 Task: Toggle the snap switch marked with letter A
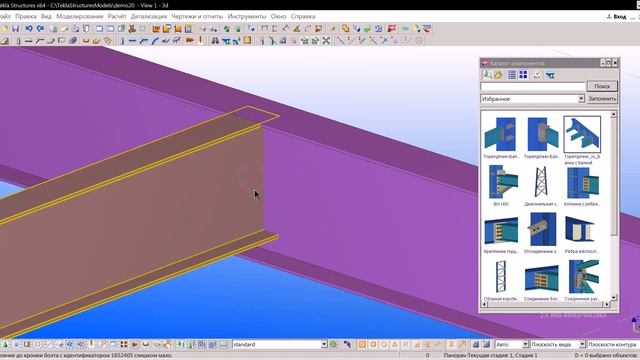tap(395, 344)
